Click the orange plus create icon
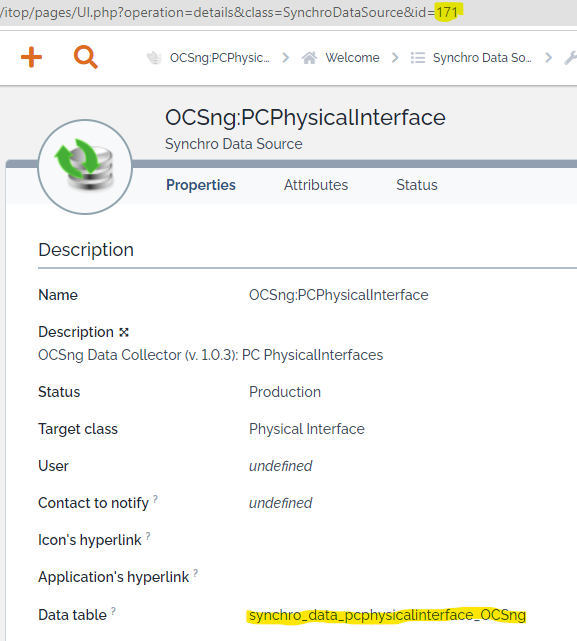The image size is (577, 641). [x=31, y=57]
